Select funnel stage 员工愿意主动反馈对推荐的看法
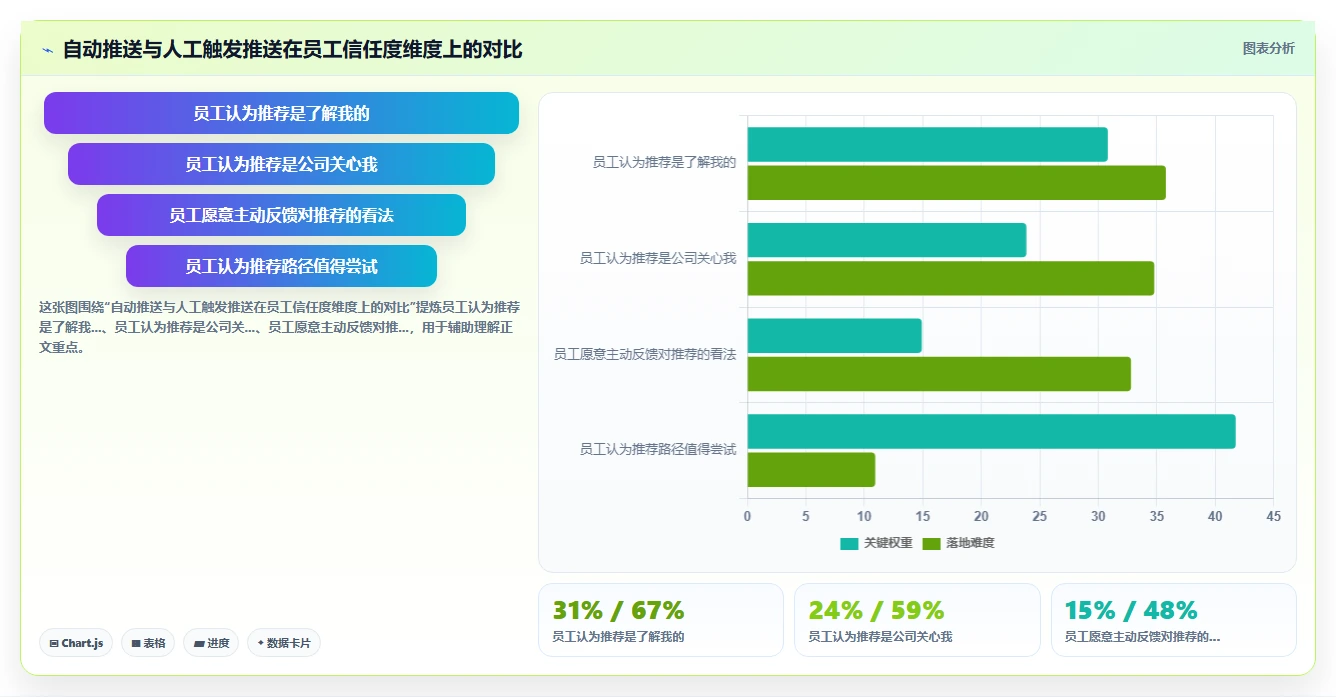This screenshot has width=1336, height=697. [x=281, y=215]
